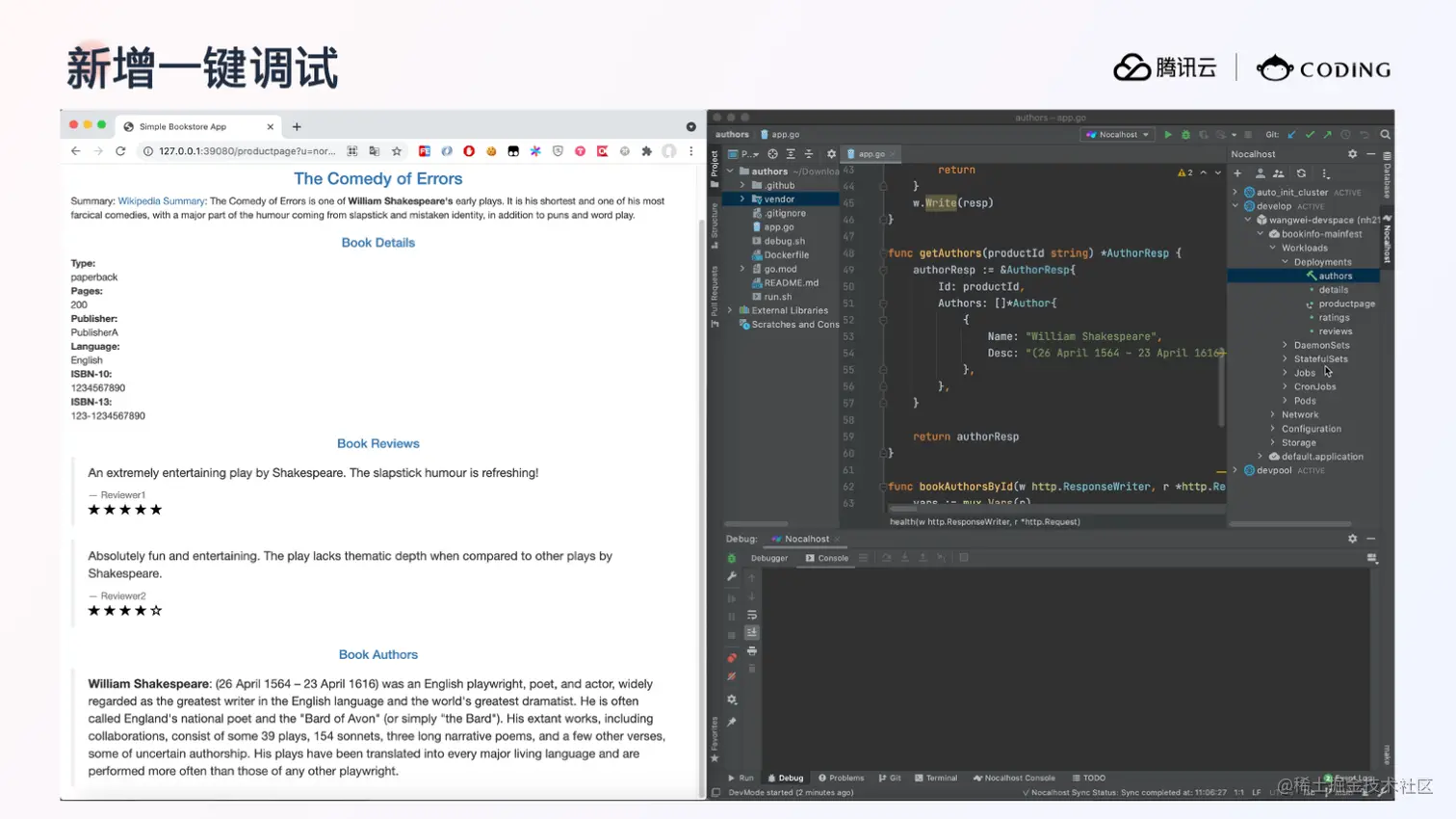Open the Git tool window tab
1456x819 pixels.
tap(890, 778)
